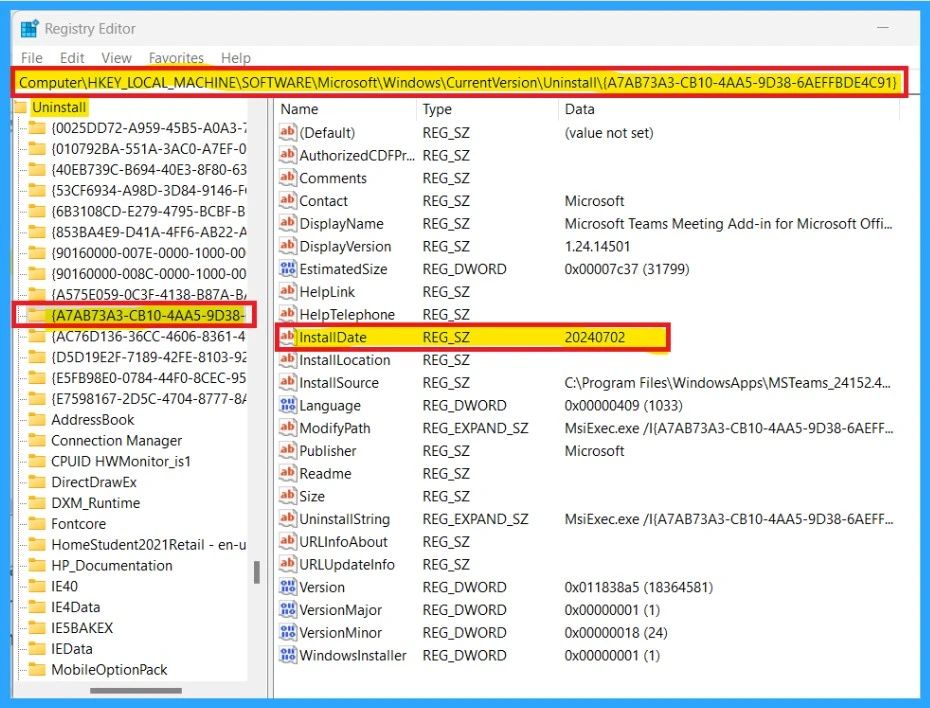Select the {A7AB73A3-CB10-4AA5 key in tree

point(148,315)
